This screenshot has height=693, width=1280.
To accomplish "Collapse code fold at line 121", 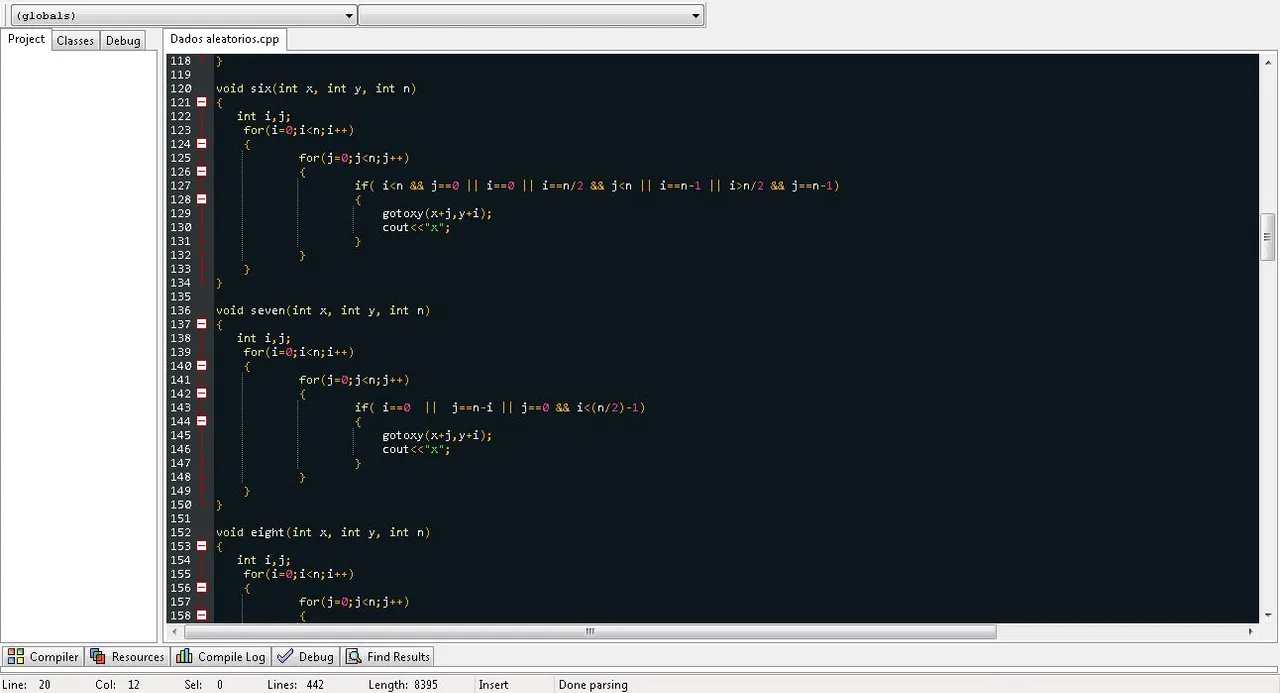I will [201, 102].
